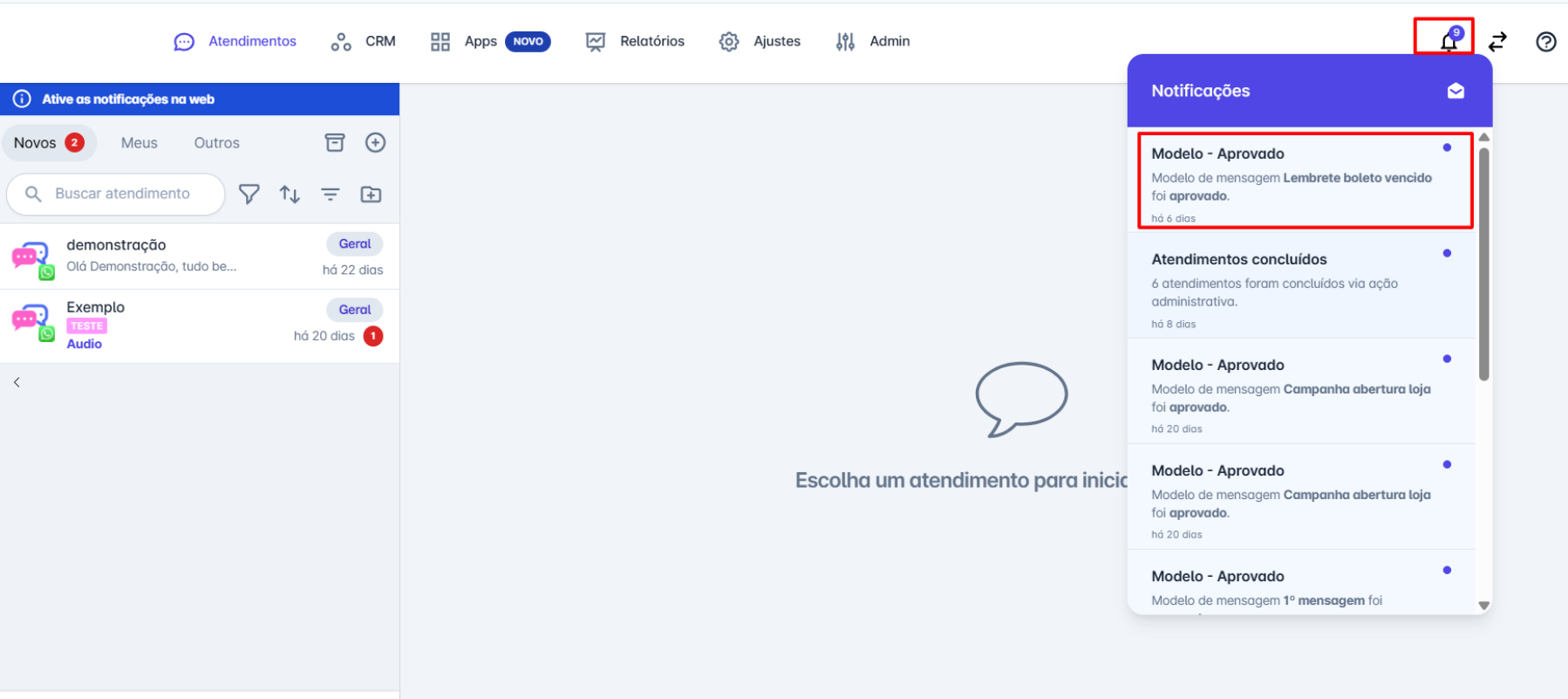Open the Relatórios menu
The width and height of the screenshot is (1568, 699).
(x=636, y=41)
